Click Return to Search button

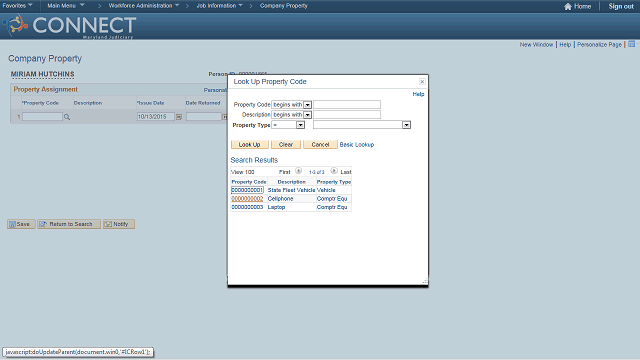point(69,224)
